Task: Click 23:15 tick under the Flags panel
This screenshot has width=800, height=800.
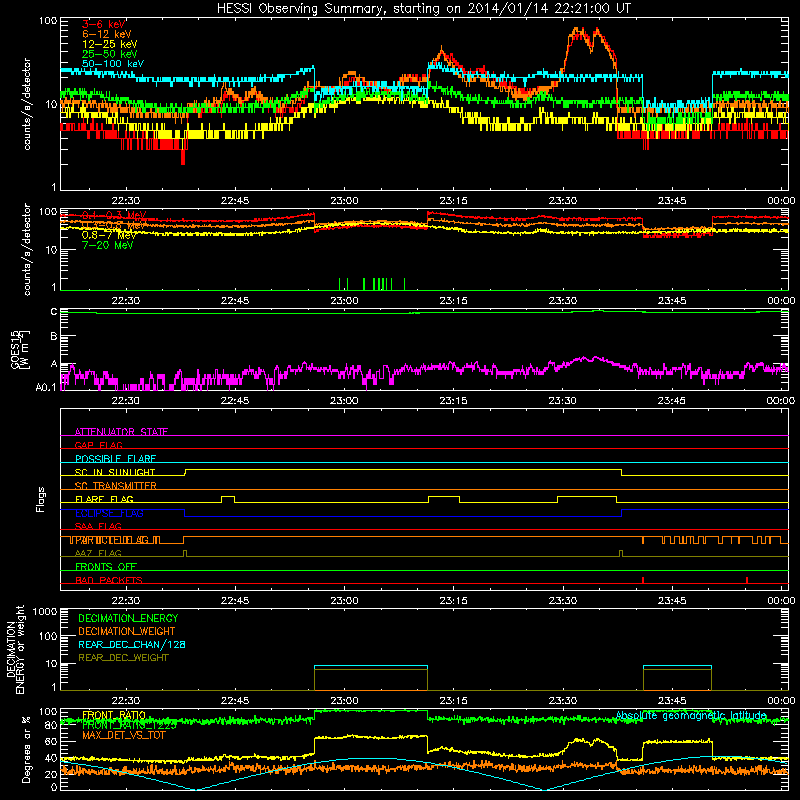Action: pyautogui.click(x=454, y=601)
